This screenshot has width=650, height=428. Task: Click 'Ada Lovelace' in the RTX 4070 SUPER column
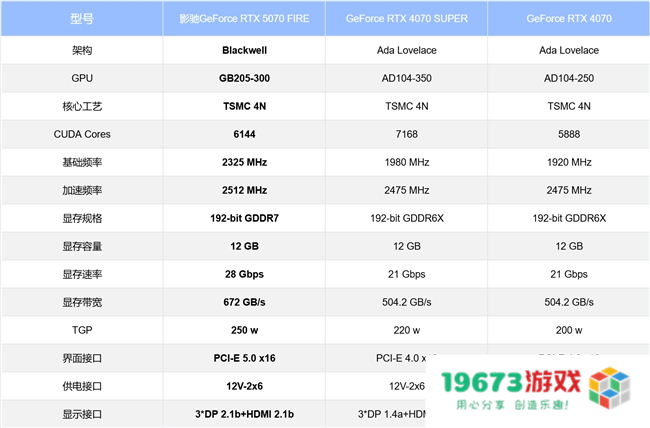(x=407, y=50)
